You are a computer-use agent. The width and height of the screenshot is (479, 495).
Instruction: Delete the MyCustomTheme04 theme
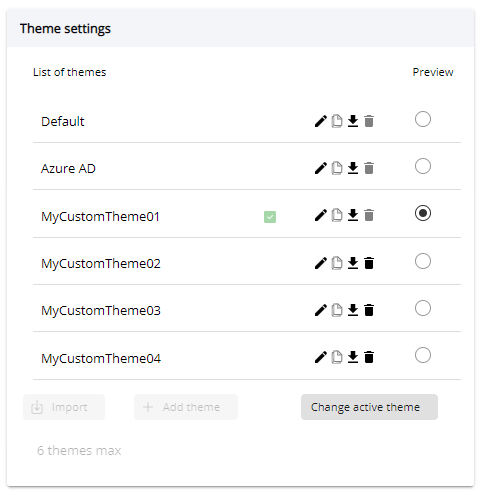(369, 357)
